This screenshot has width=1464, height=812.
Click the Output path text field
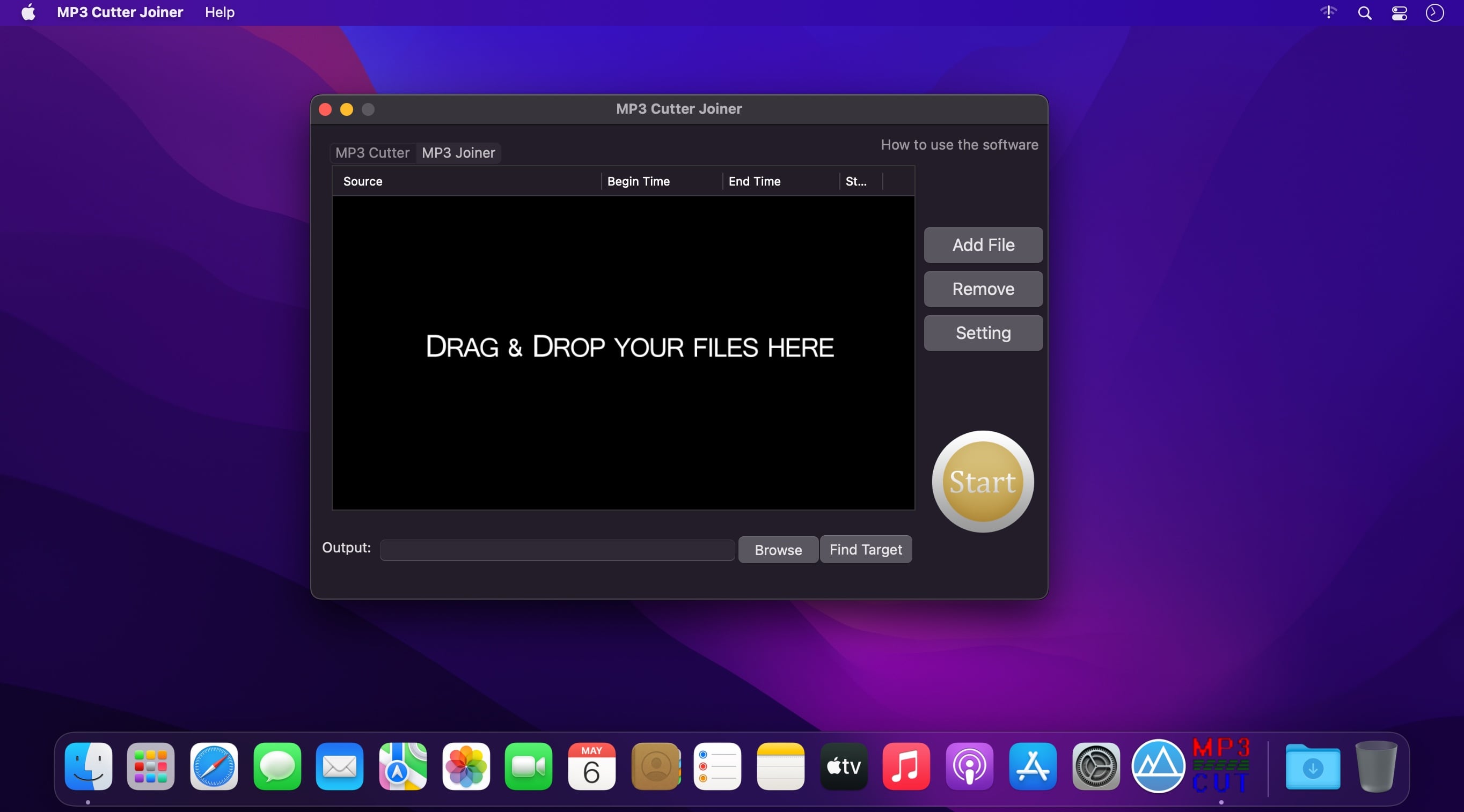tap(557, 550)
